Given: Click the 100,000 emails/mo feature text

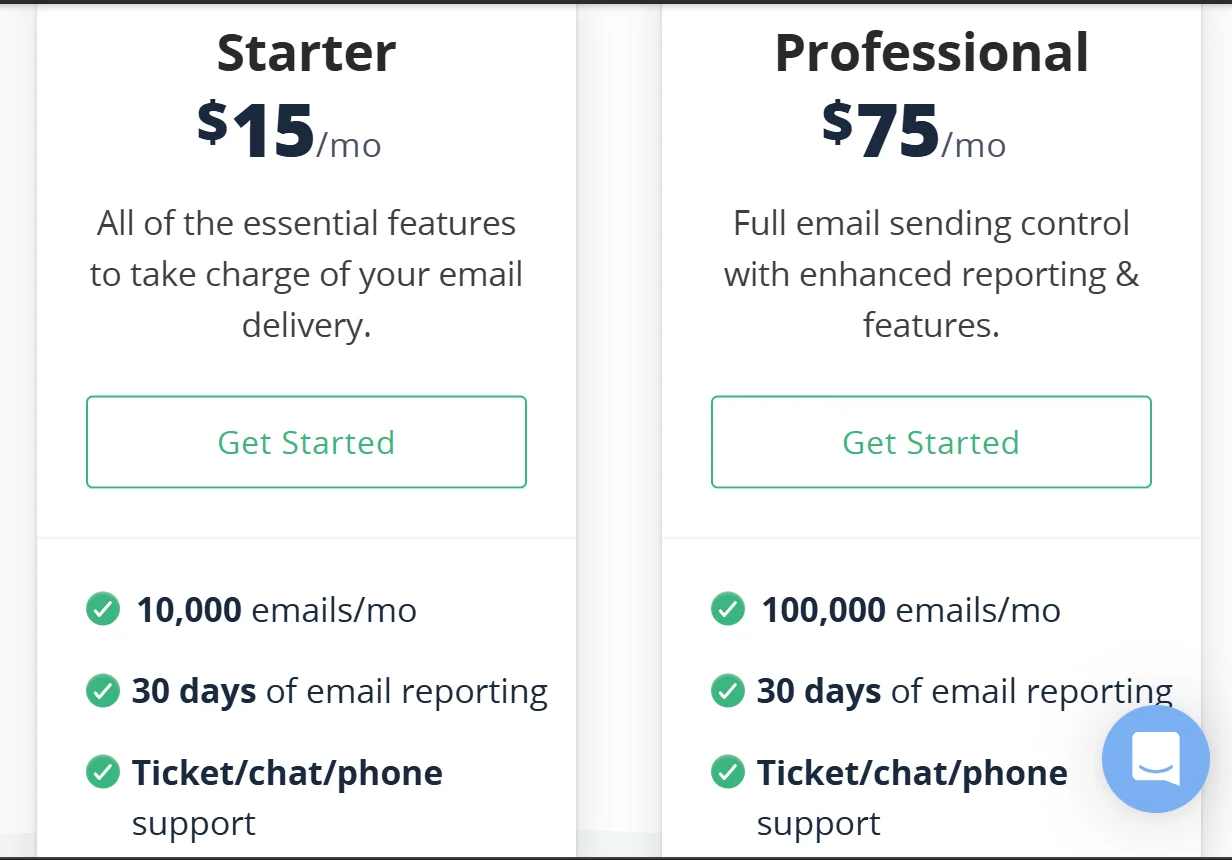Looking at the screenshot, I should pos(911,610).
